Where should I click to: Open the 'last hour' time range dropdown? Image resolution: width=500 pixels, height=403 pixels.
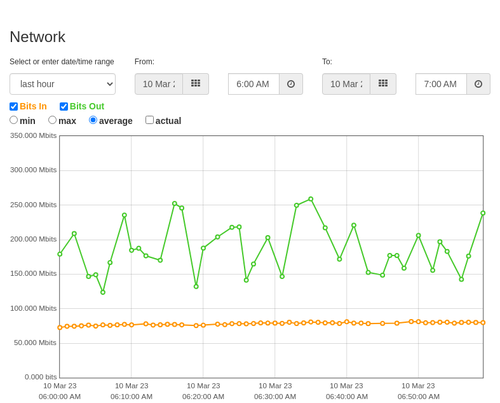(x=63, y=84)
